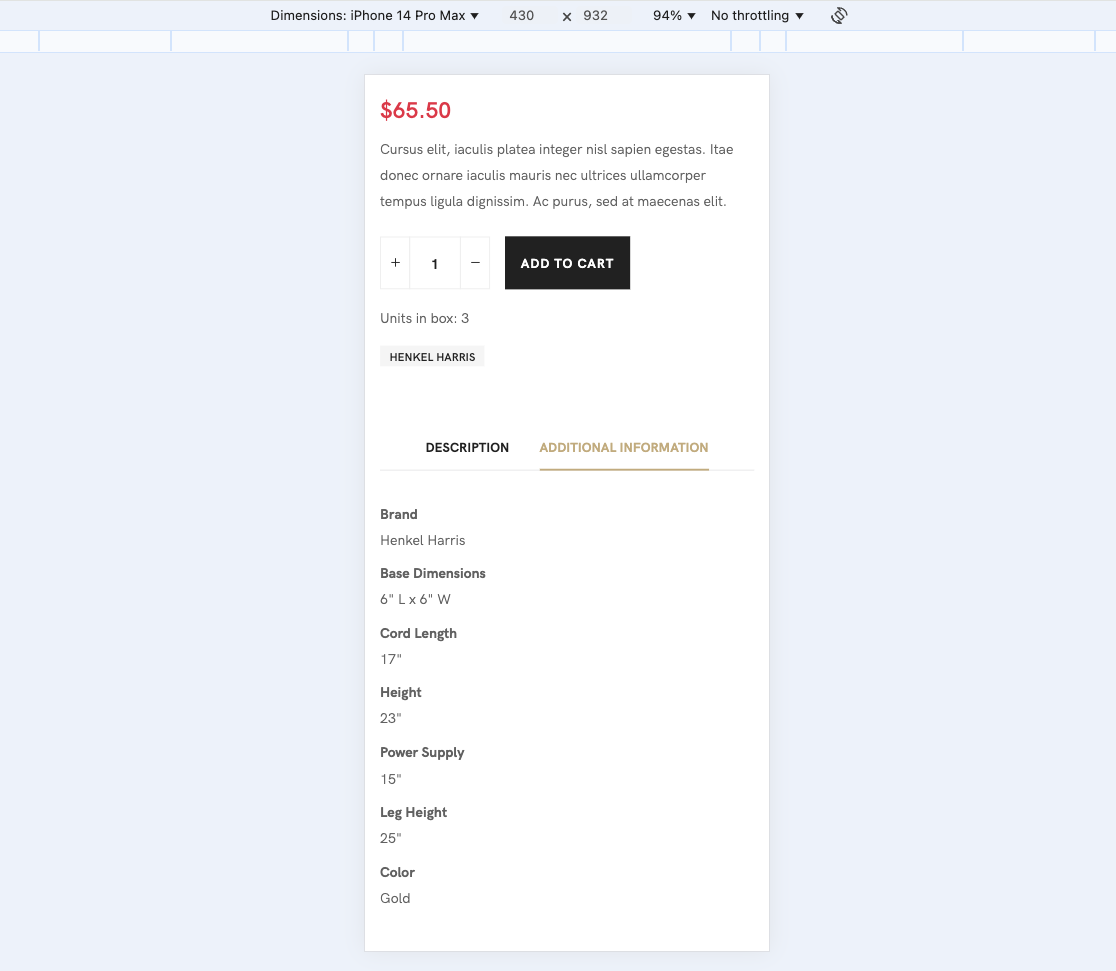Click the Power Supply label
The height and width of the screenshot is (971, 1116).
click(422, 753)
